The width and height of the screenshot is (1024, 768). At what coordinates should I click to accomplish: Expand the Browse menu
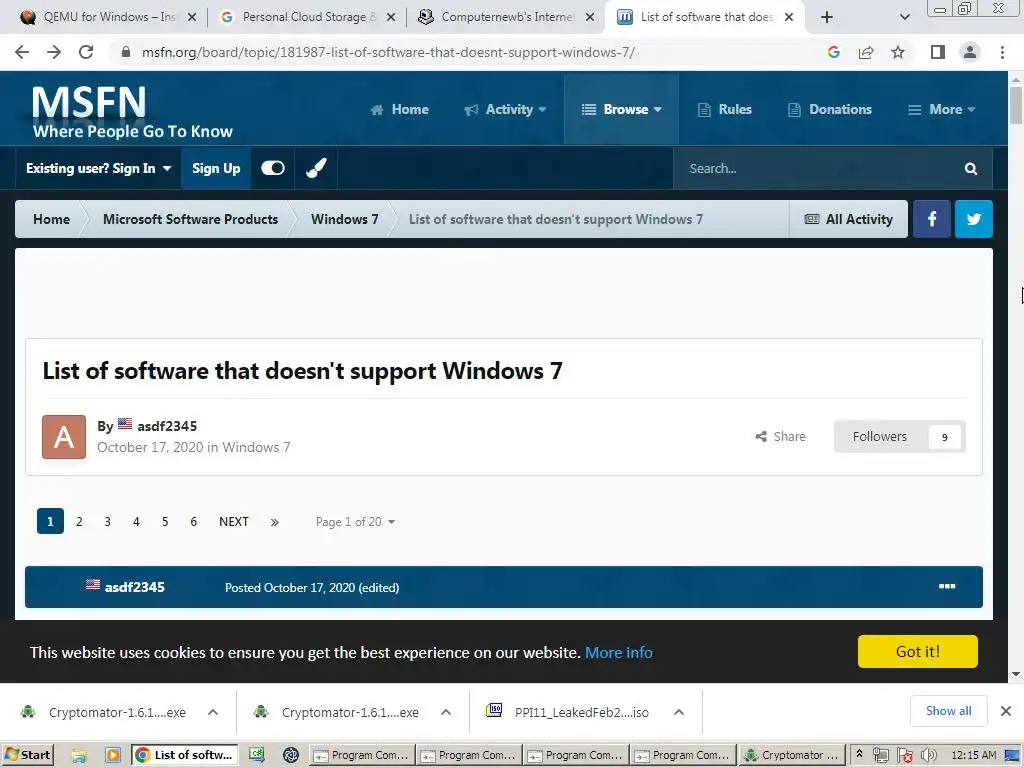(622, 109)
